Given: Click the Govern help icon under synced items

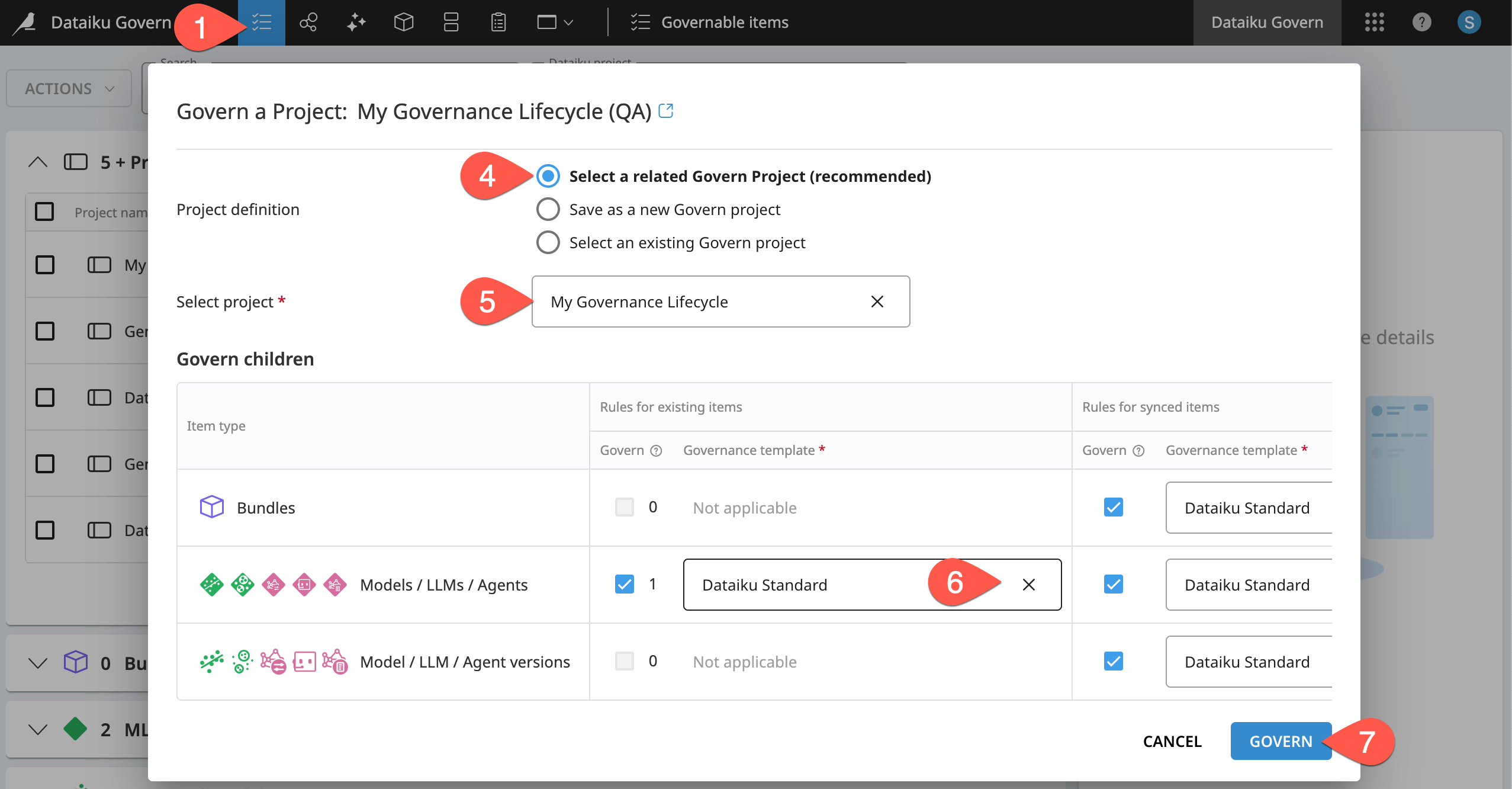Looking at the screenshot, I should [x=1138, y=451].
